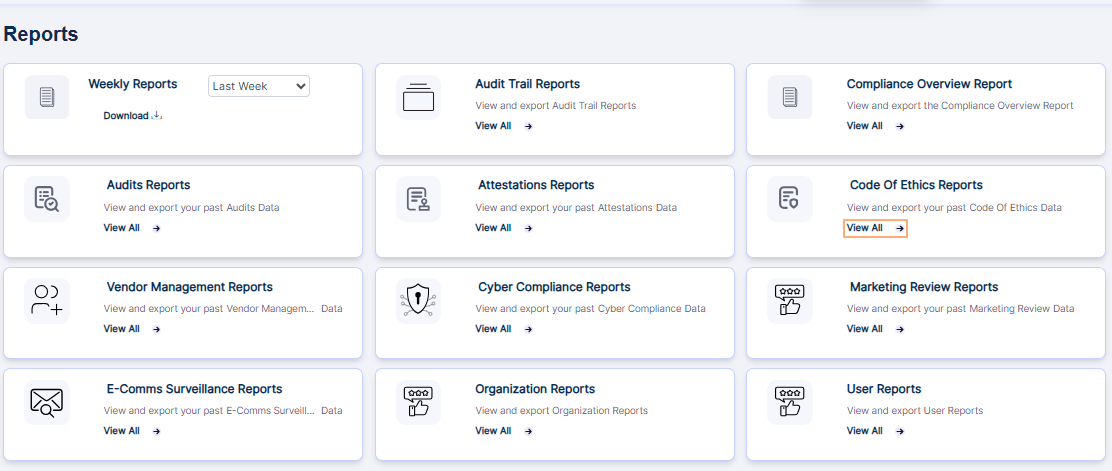Click 'View and export User Reports' description
Viewport: 1112px width, 471px height.
pyautogui.click(x=915, y=411)
